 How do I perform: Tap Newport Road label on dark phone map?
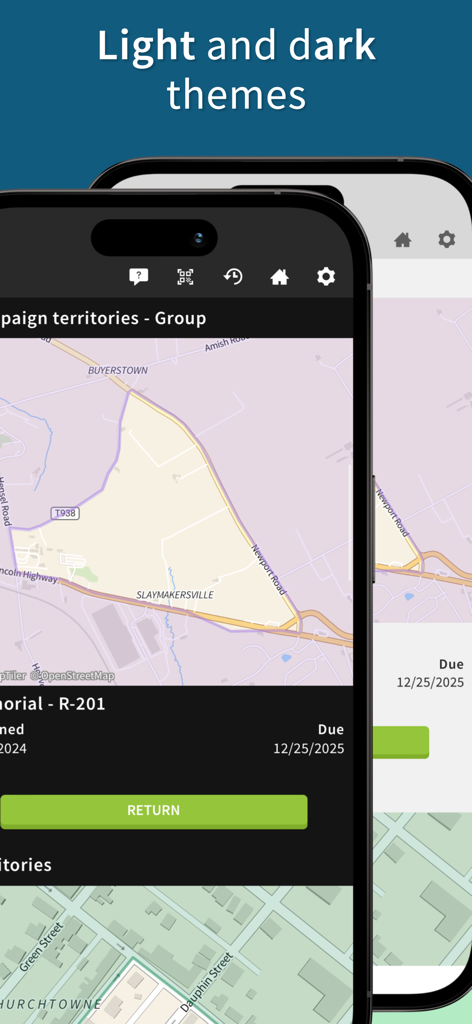269,569
